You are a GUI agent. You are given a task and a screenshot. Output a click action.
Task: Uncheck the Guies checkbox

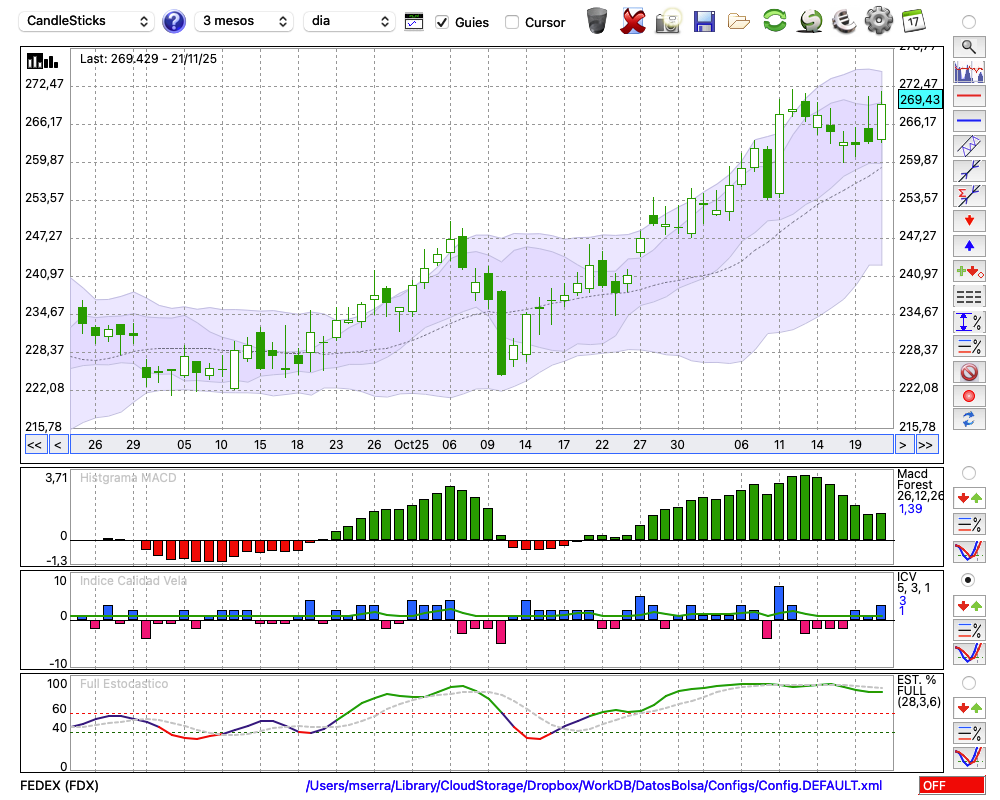click(442, 22)
